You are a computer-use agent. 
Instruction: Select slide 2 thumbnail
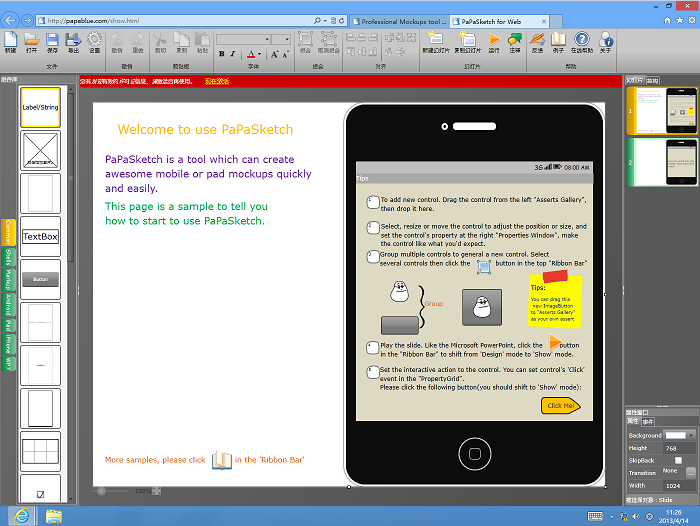[662, 162]
